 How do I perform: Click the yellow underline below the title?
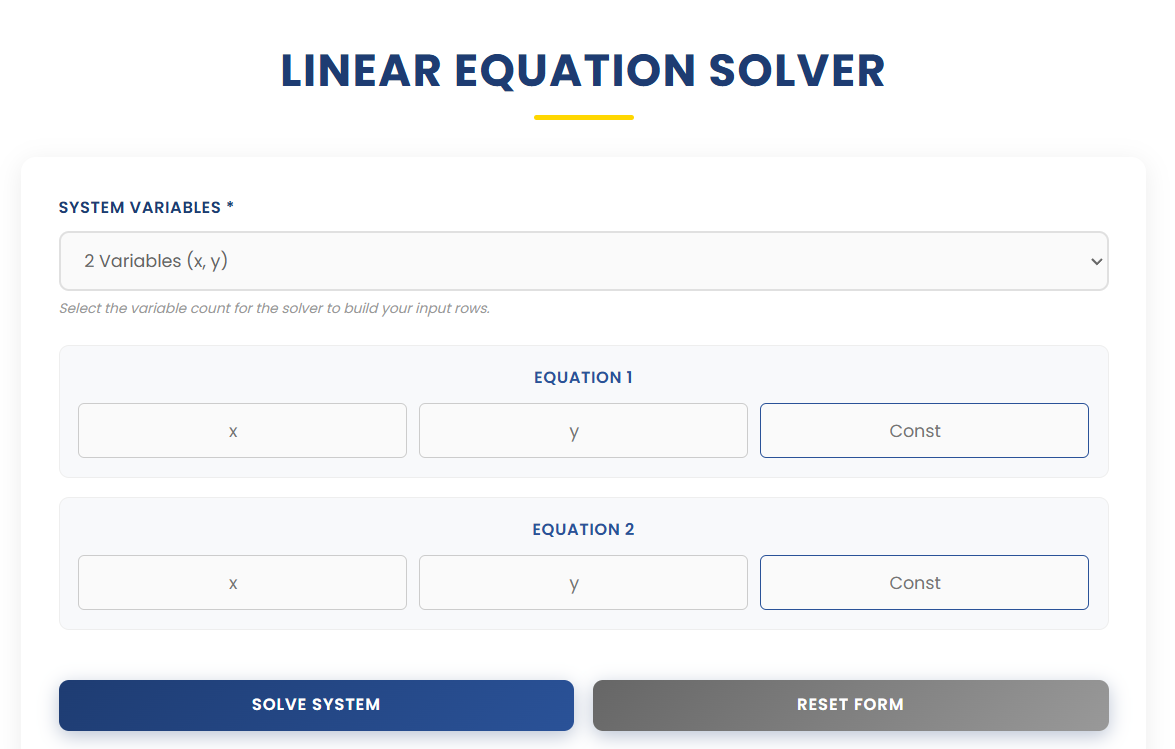click(x=583, y=117)
